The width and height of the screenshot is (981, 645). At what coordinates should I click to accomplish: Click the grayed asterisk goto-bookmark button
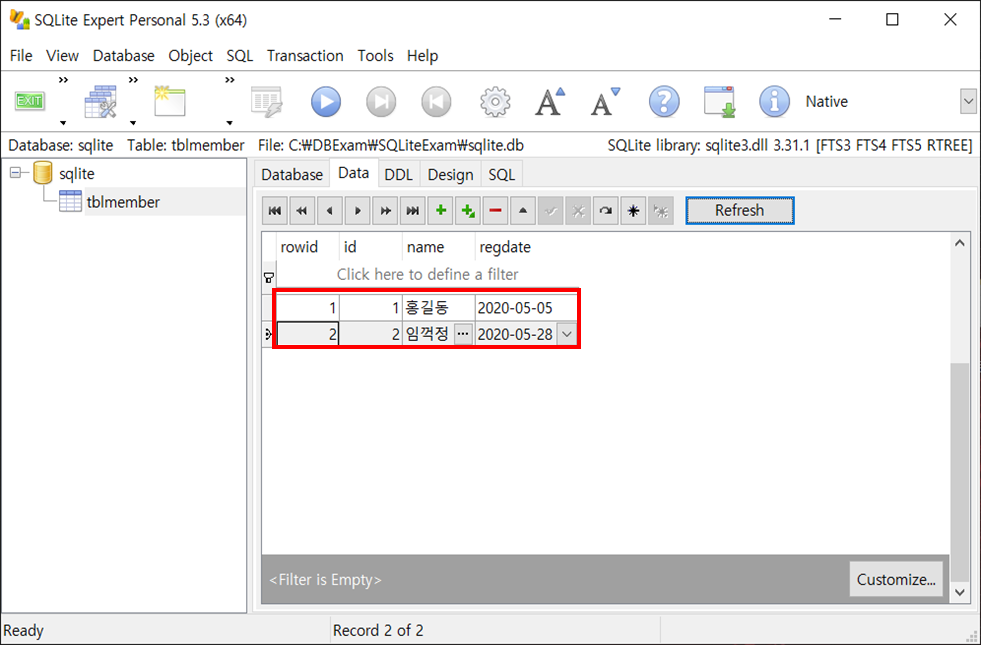pos(661,211)
